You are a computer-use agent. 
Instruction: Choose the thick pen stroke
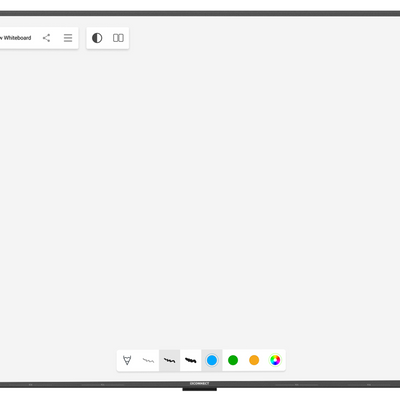pos(191,360)
